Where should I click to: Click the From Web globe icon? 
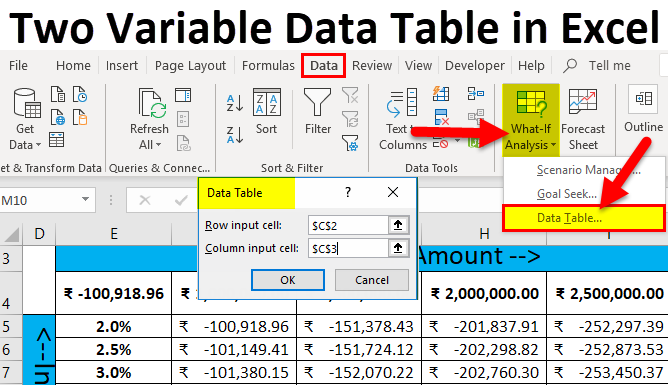pos(58,117)
